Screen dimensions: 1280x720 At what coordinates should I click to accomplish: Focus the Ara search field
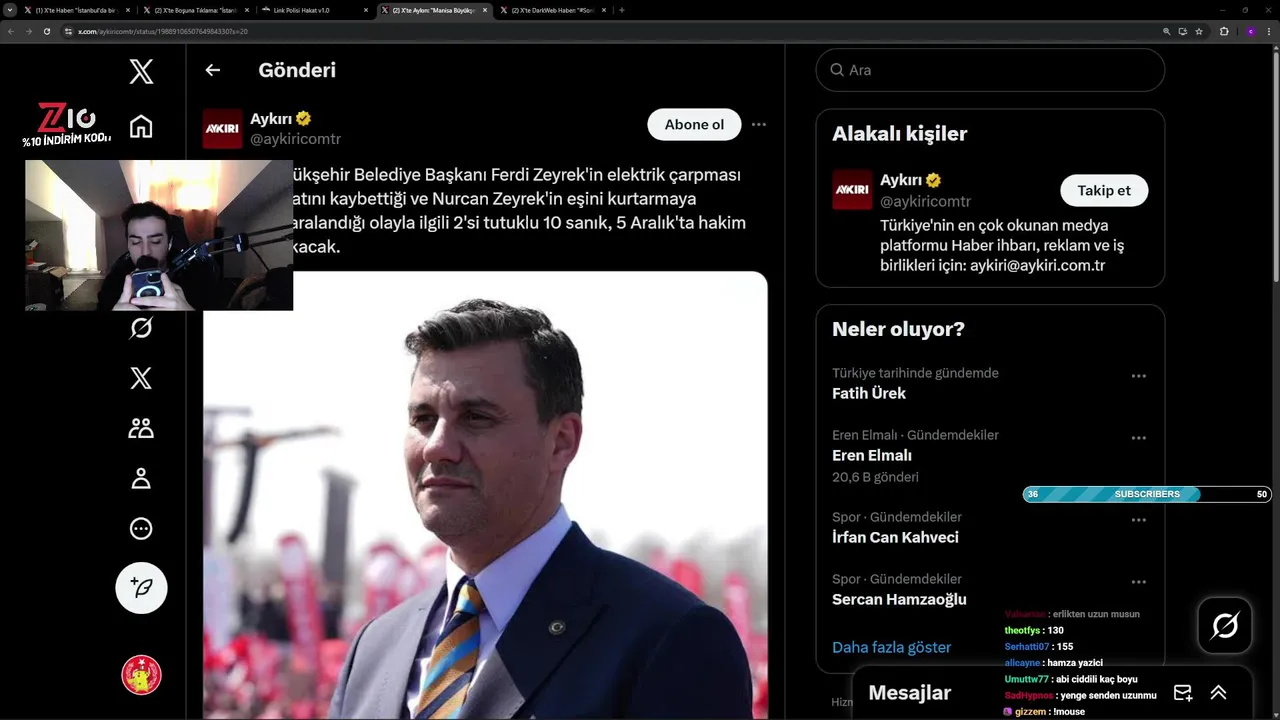(990, 70)
